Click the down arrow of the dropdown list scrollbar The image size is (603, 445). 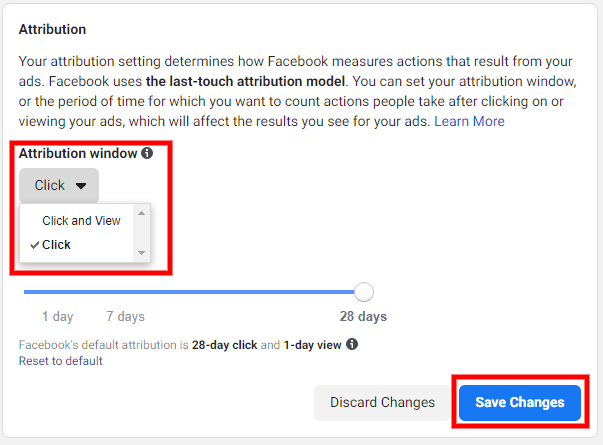point(142,253)
